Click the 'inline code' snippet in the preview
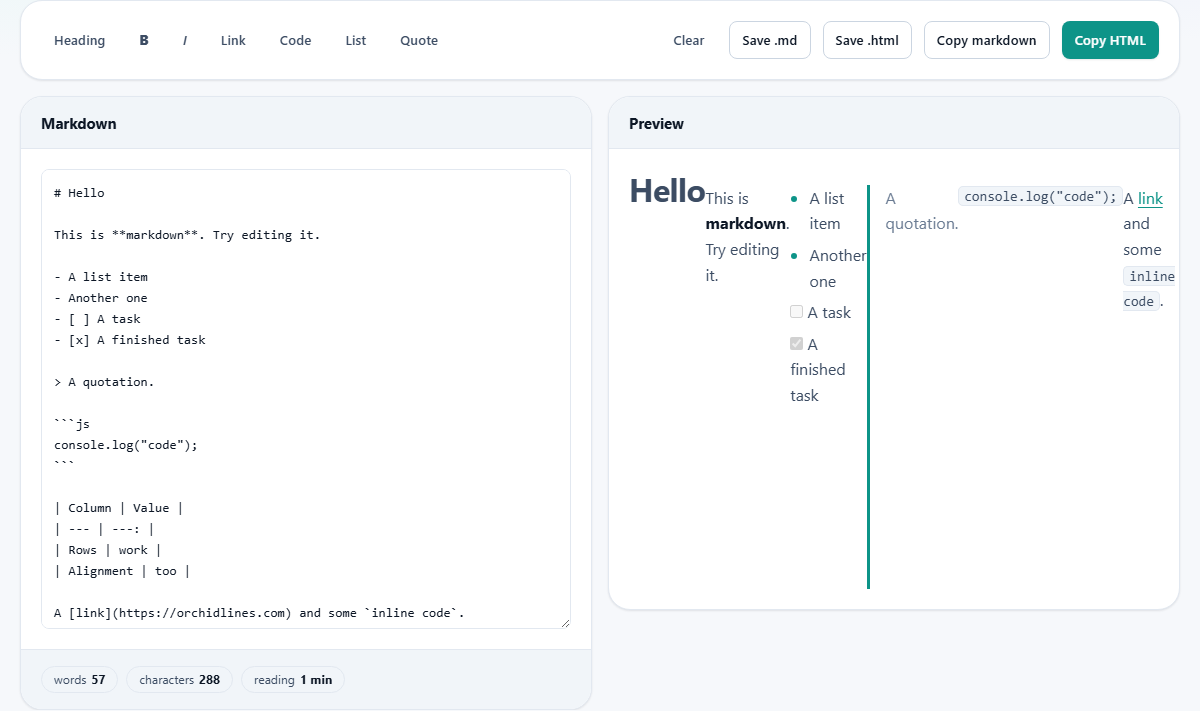The image size is (1200, 711). pos(1149,288)
